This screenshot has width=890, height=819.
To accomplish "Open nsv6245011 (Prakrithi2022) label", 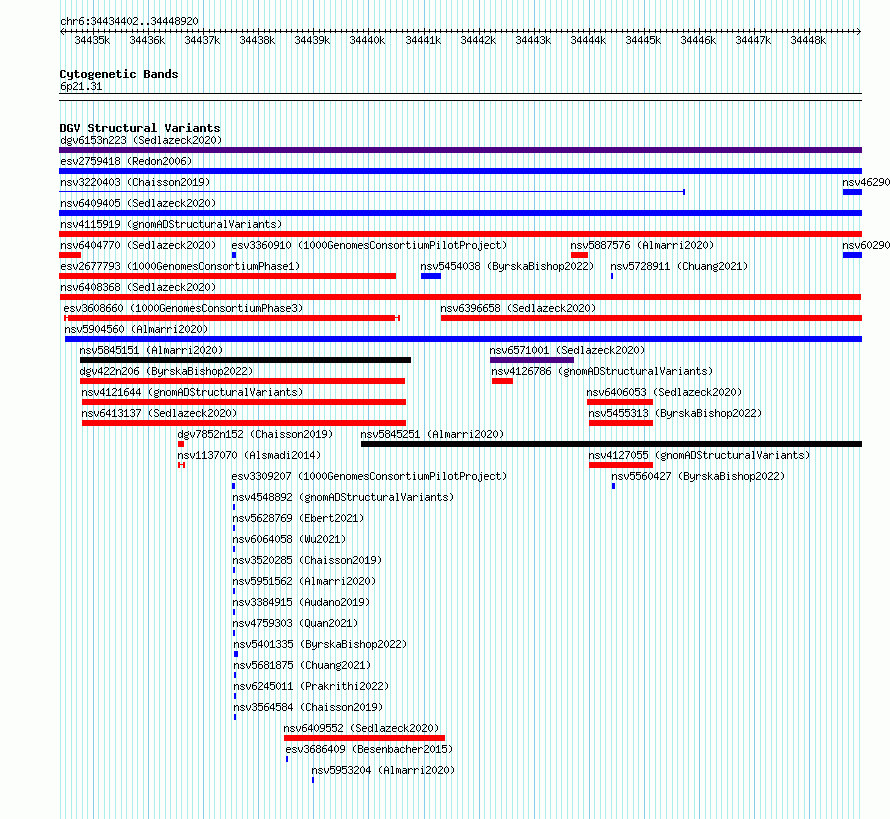I will point(311,686).
